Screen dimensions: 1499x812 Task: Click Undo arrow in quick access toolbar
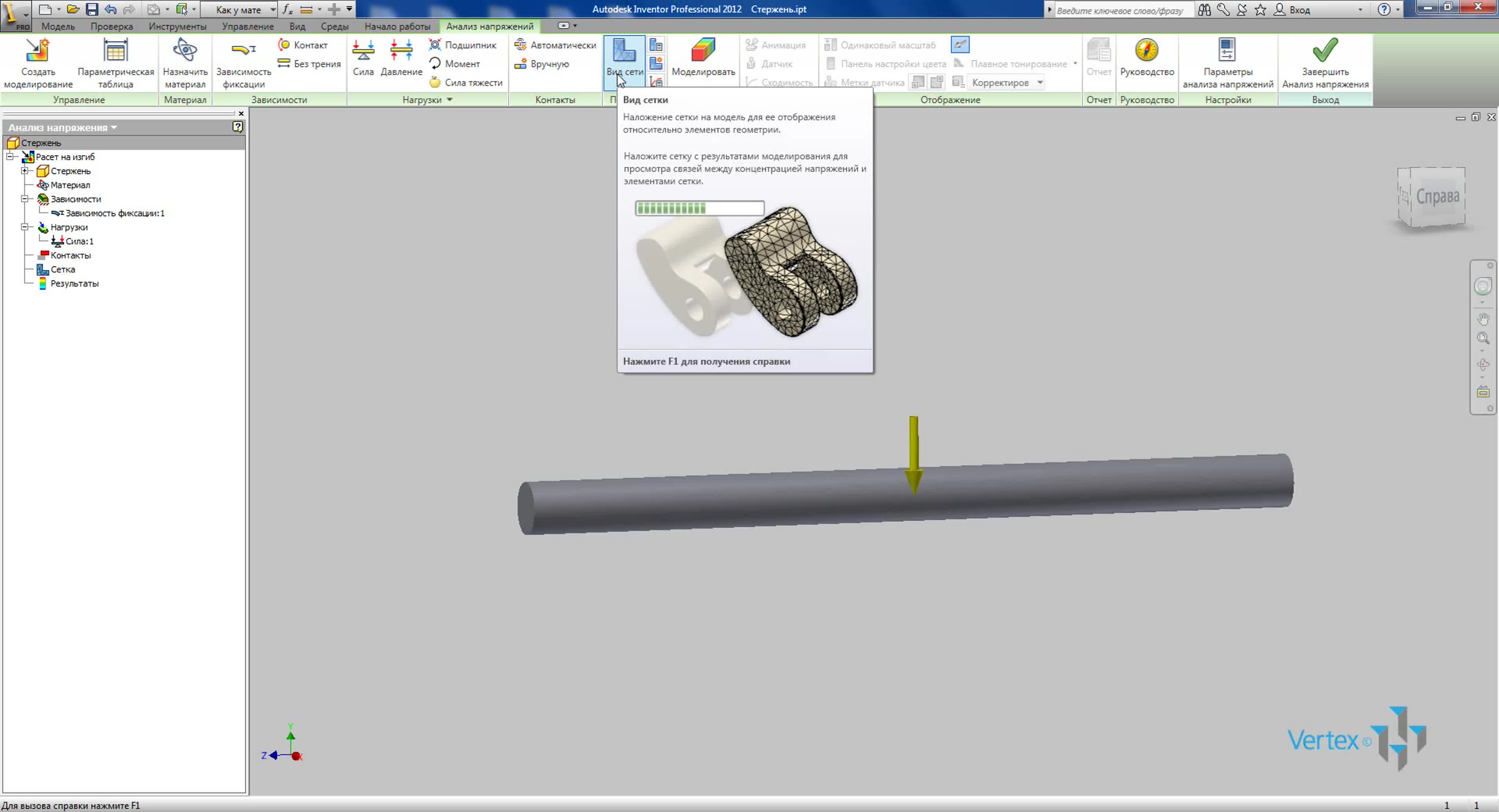110,9
